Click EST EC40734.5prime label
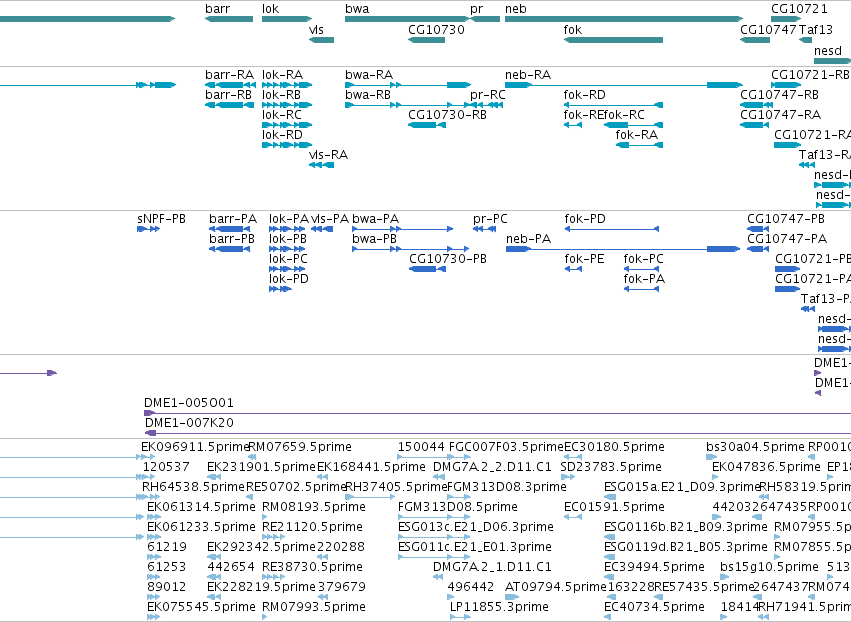 [655, 607]
